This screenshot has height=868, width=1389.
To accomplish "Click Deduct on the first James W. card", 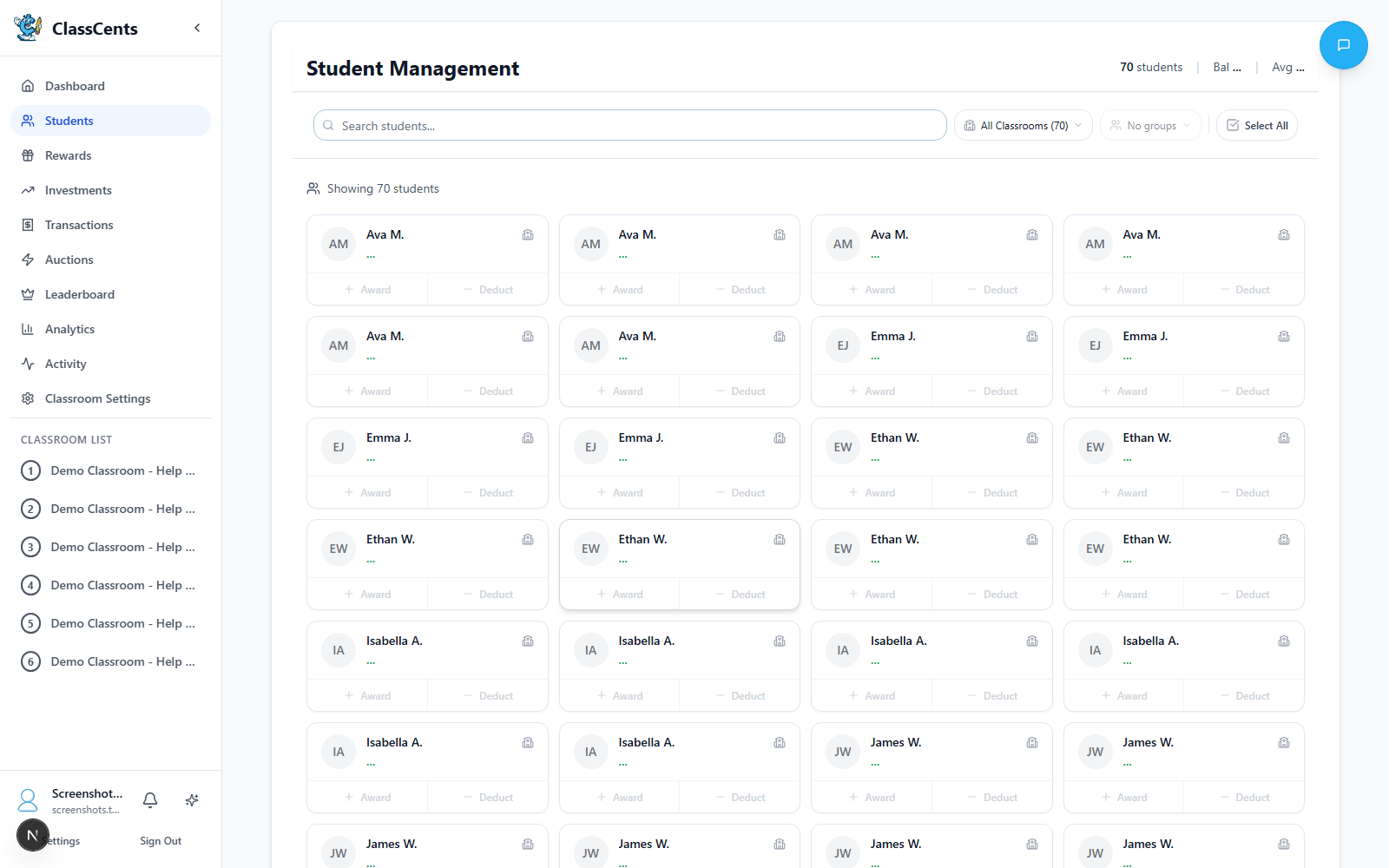I will tap(992, 798).
